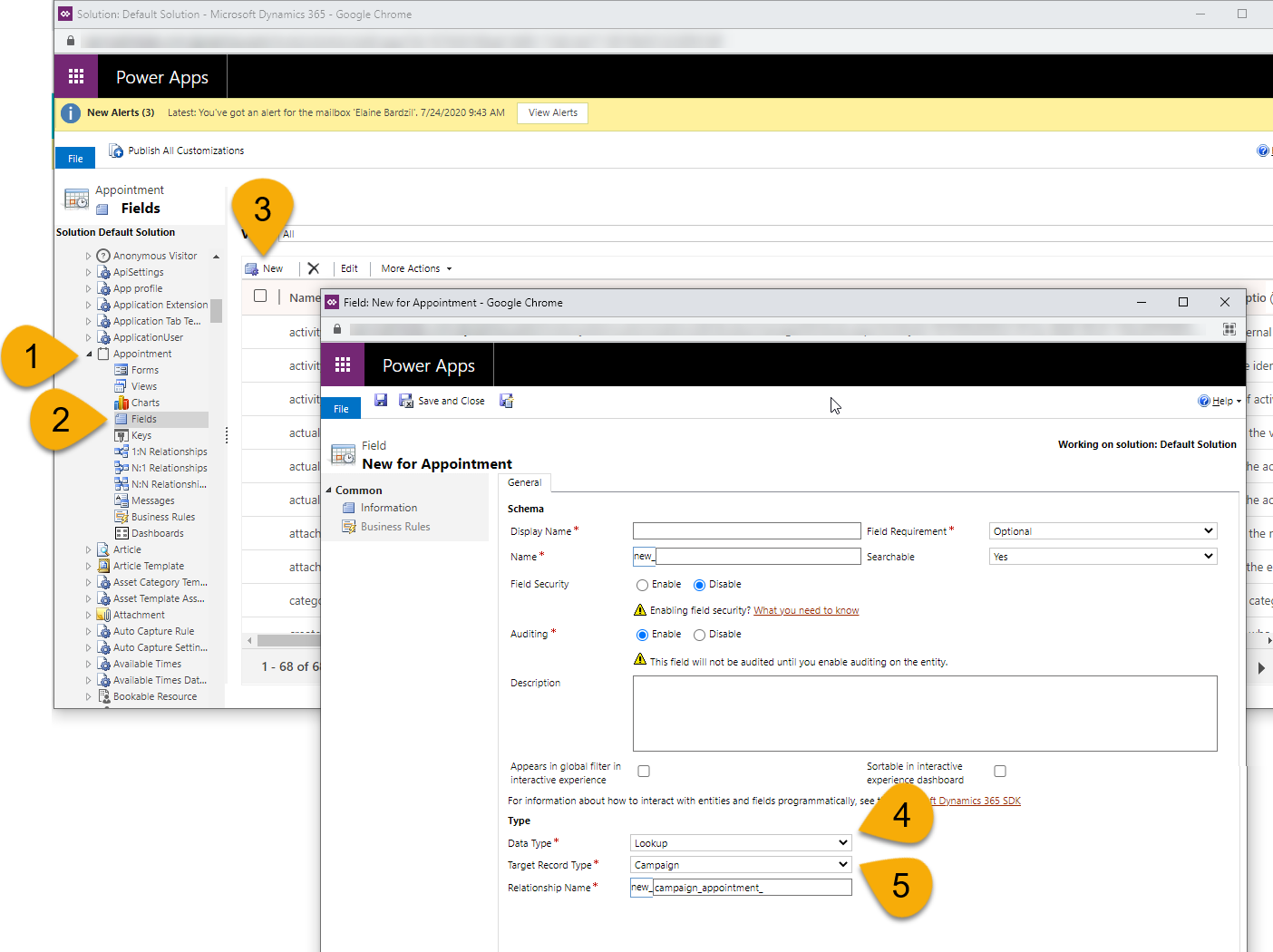Click the Anonymous Visitor entity icon
The image size is (1273, 952).
pyautogui.click(x=103, y=256)
